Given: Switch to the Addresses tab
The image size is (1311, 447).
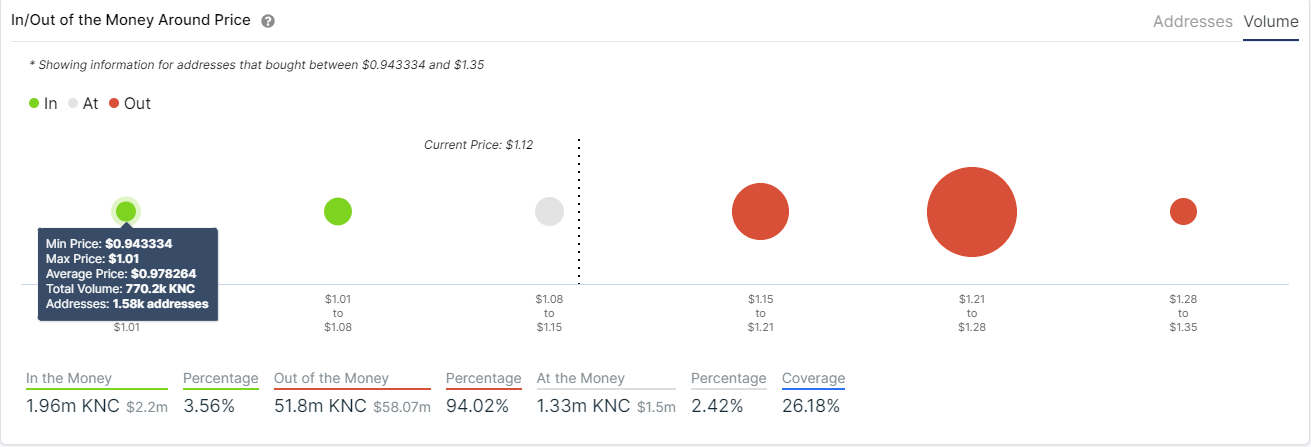Looking at the screenshot, I should point(1192,21).
